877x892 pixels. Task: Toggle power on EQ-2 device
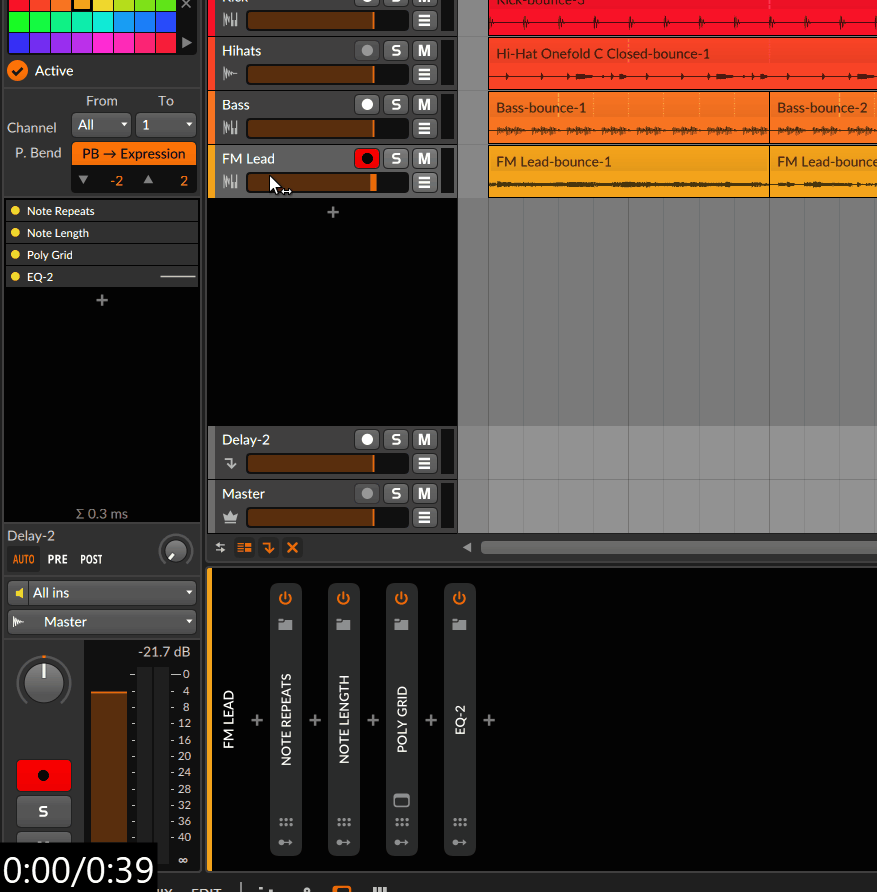(x=460, y=598)
